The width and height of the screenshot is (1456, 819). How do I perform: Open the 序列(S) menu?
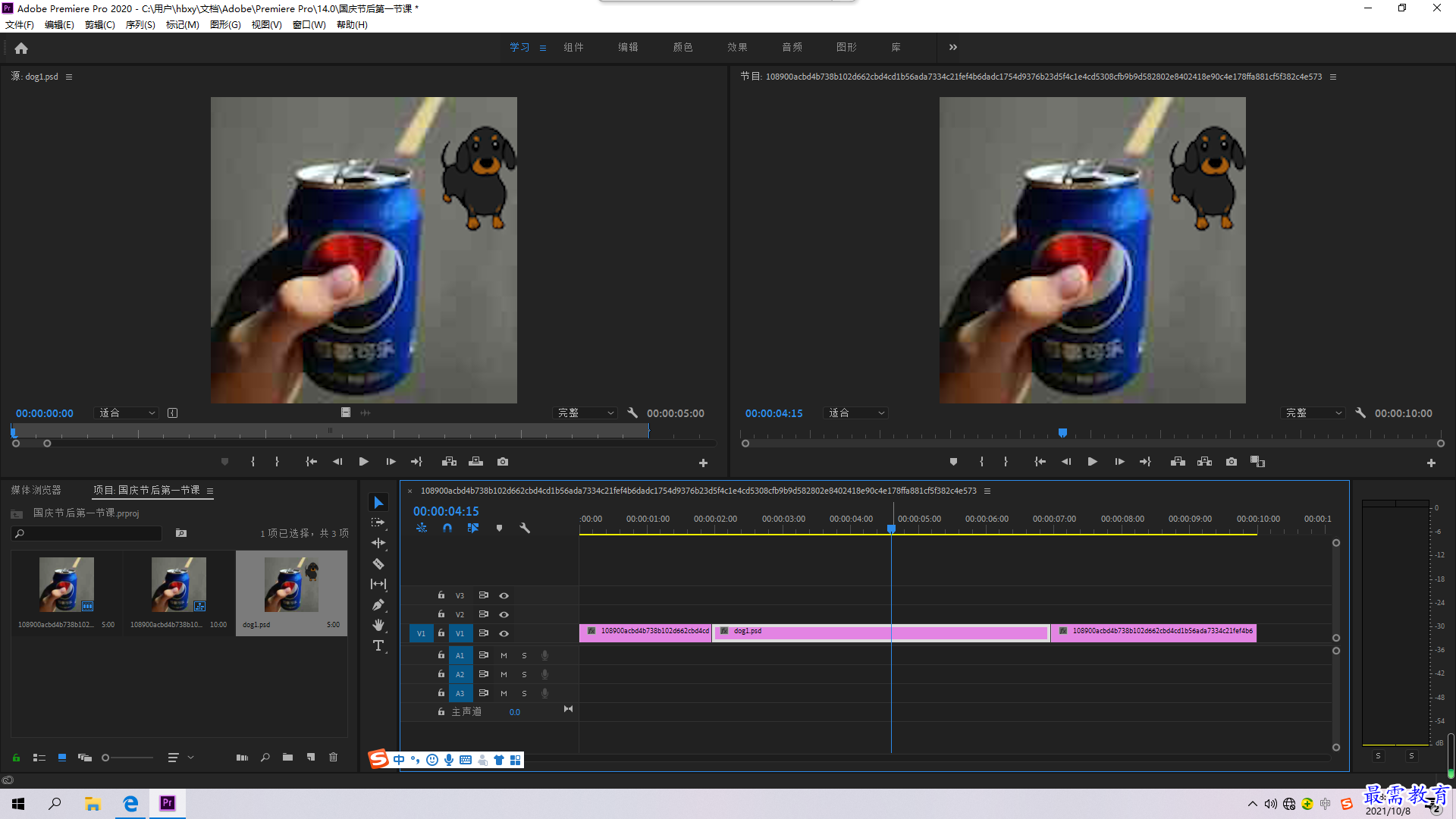(140, 25)
